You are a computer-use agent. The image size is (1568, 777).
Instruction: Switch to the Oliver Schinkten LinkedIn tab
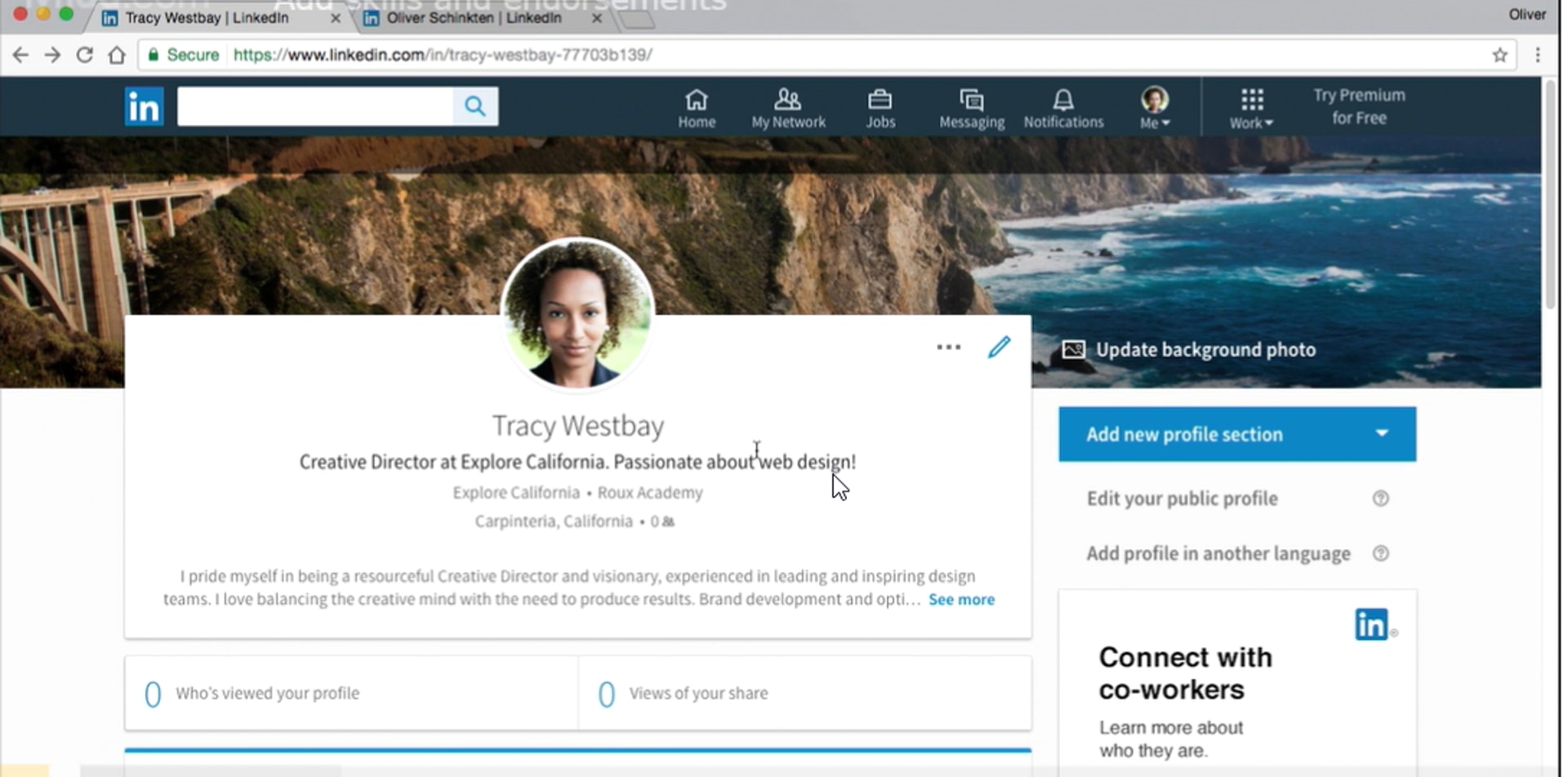(x=474, y=18)
